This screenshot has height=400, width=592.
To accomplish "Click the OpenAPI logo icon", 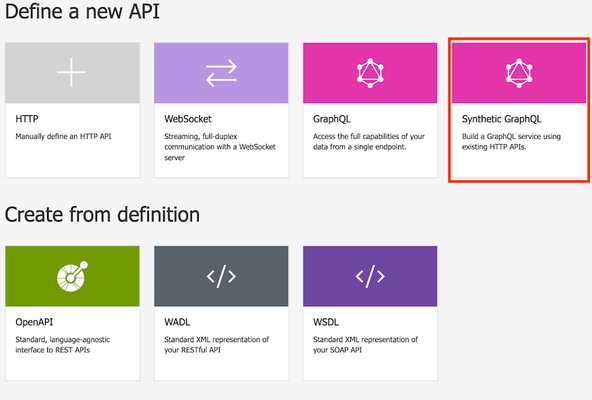I will 72,276.
